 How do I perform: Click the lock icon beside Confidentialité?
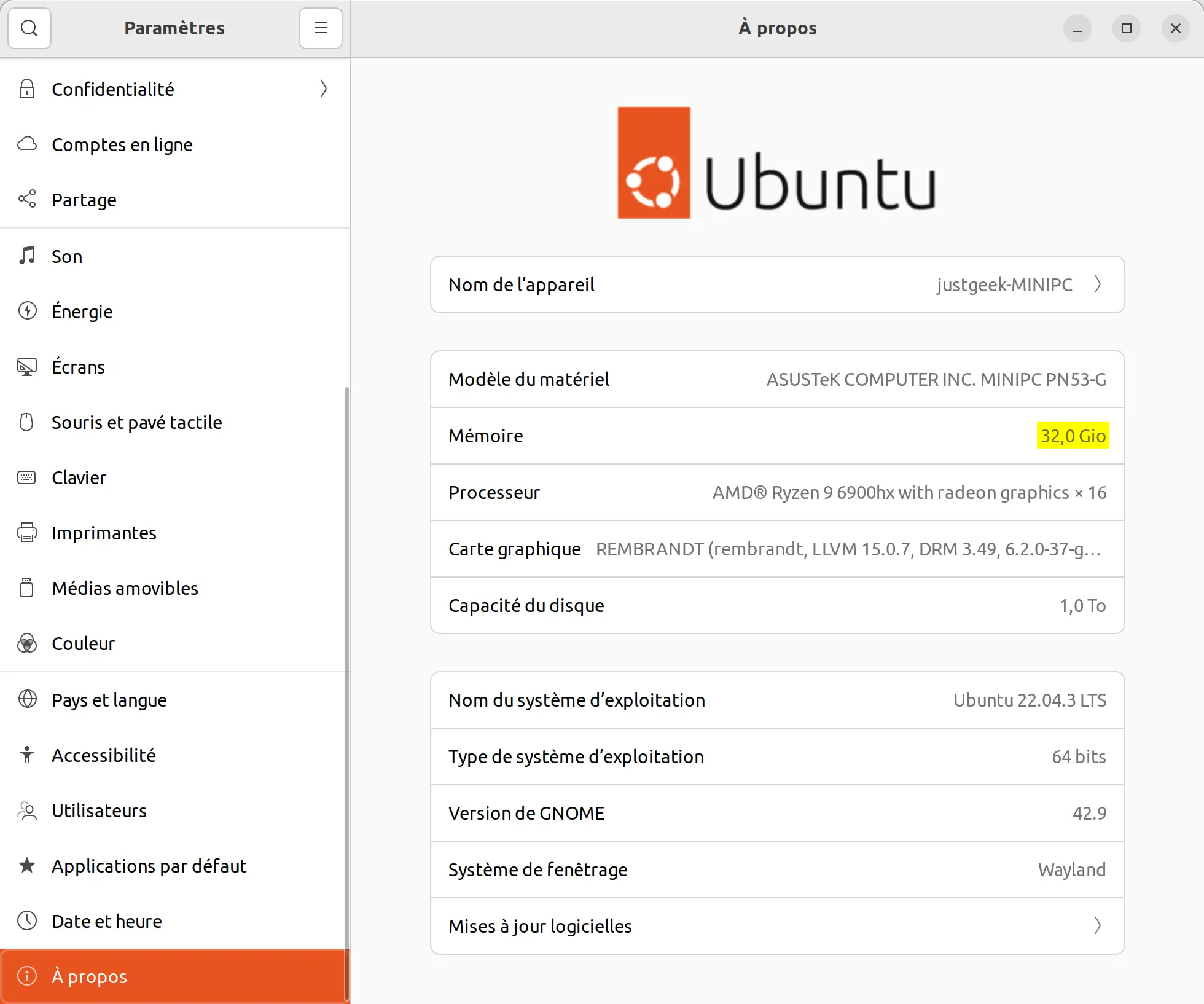pos(27,89)
